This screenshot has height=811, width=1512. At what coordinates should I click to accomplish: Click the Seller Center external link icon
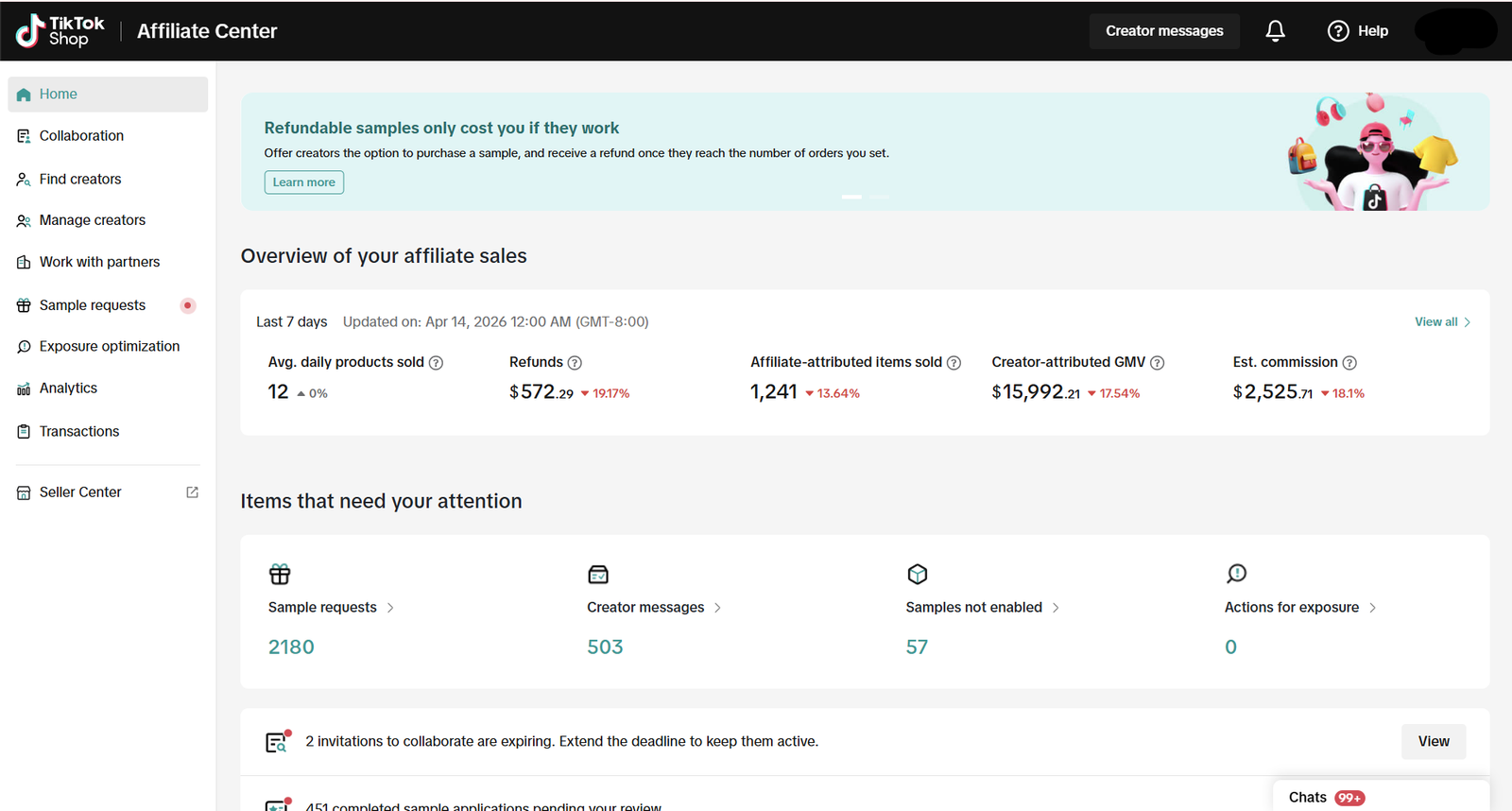(x=192, y=492)
